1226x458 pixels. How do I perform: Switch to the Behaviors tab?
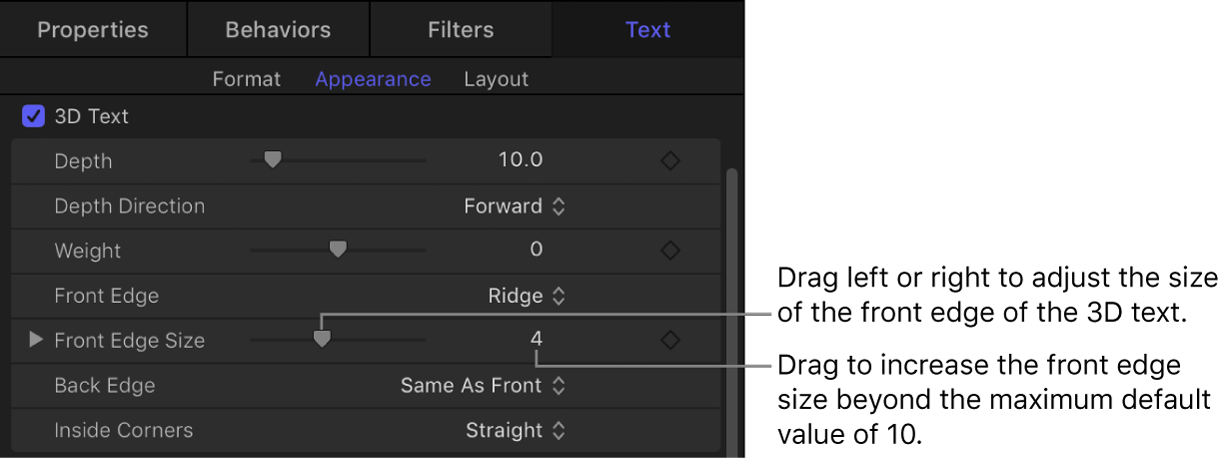278,29
